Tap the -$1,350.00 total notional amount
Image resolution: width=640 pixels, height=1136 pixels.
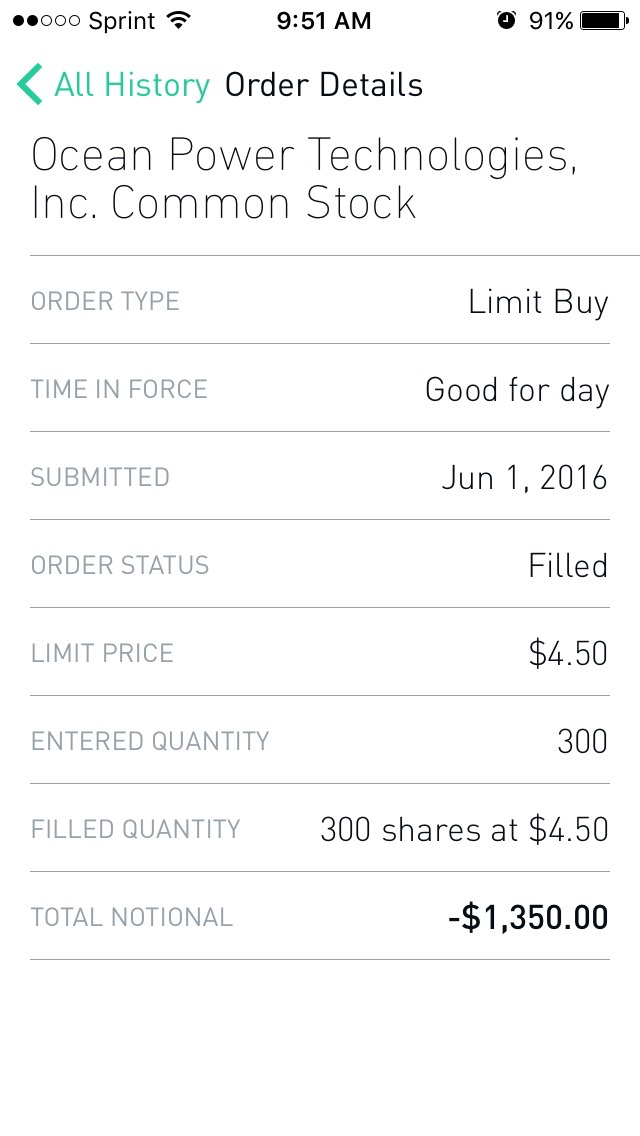pos(528,918)
